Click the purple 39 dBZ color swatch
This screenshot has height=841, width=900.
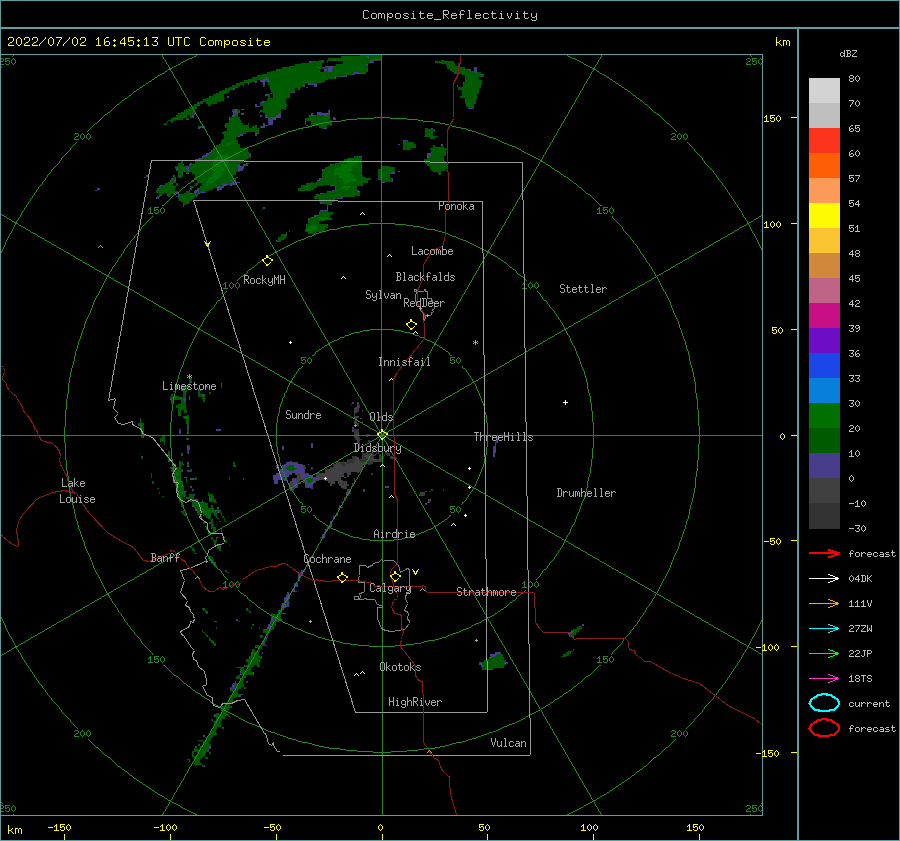(824, 341)
